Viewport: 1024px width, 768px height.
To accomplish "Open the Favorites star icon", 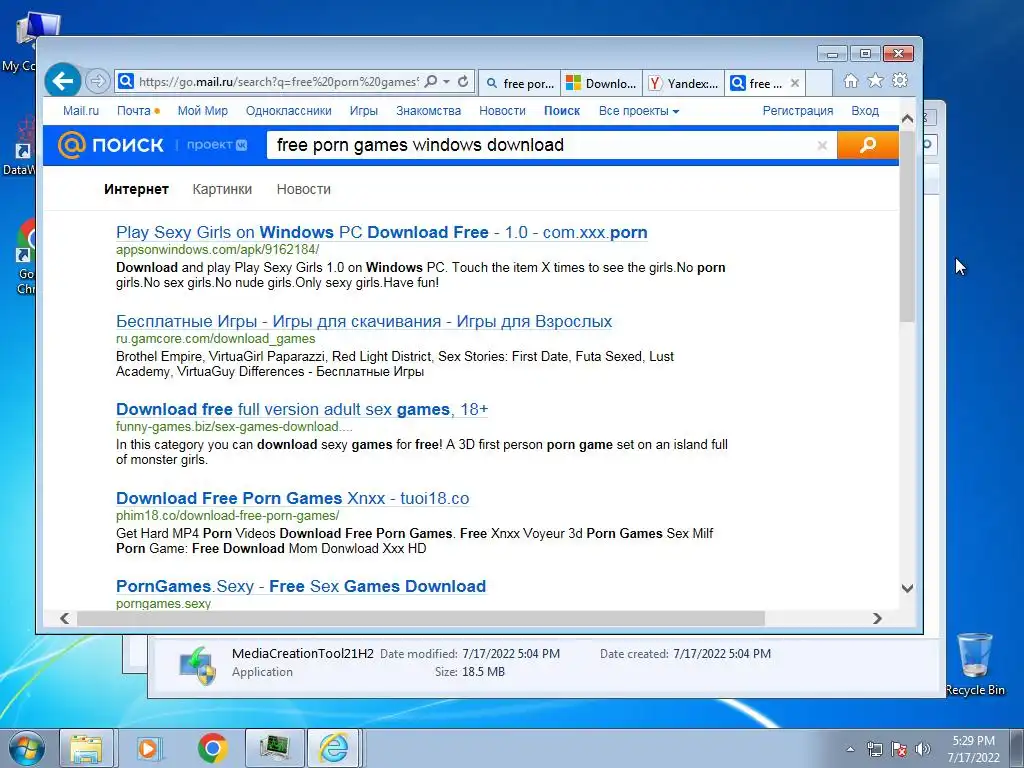I will tap(875, 80).
